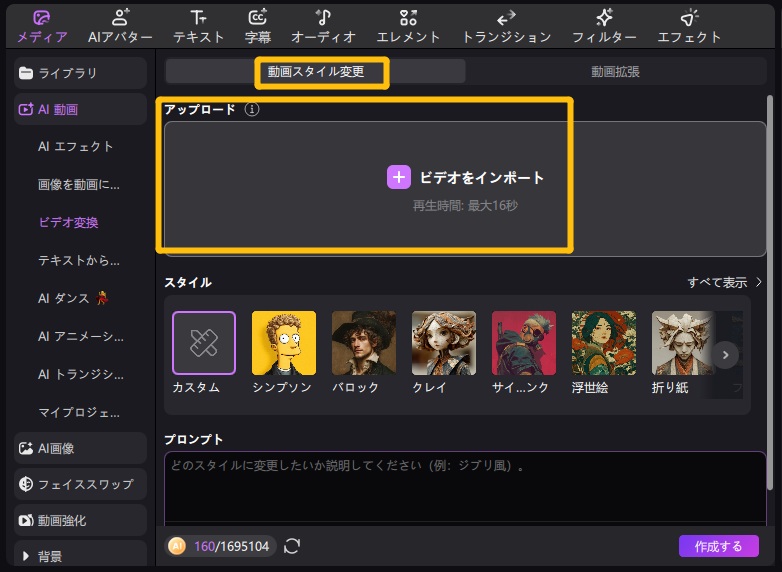Switch to the 動画拡張 tab
Screen dimensions: 782x572
tap(615, 71)
